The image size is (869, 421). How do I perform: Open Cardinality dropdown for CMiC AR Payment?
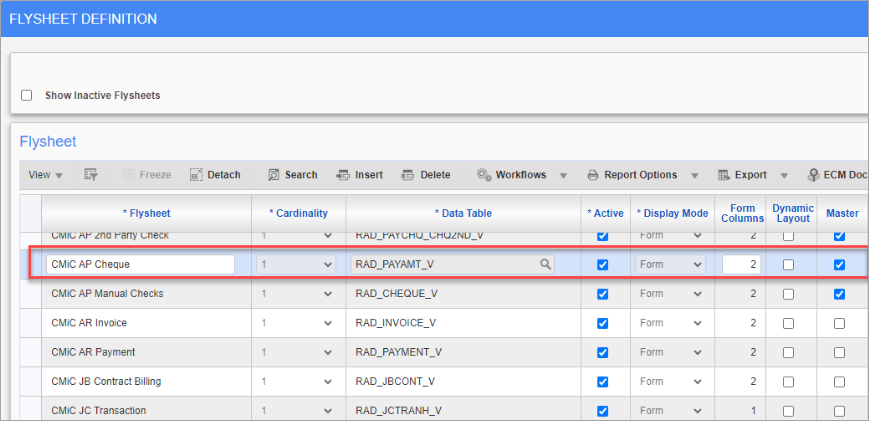296,352
